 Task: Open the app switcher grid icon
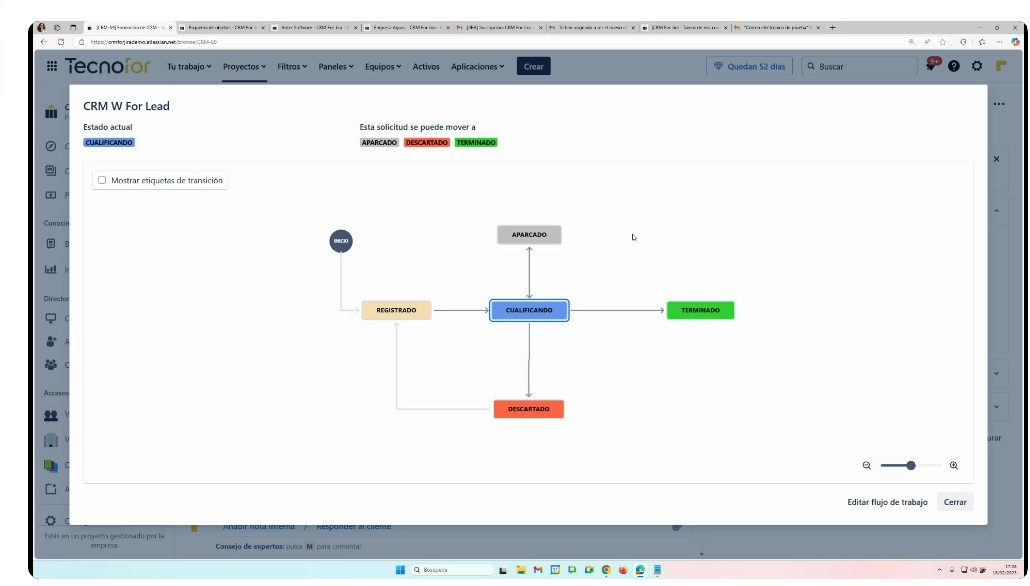(x=51, y=66)
